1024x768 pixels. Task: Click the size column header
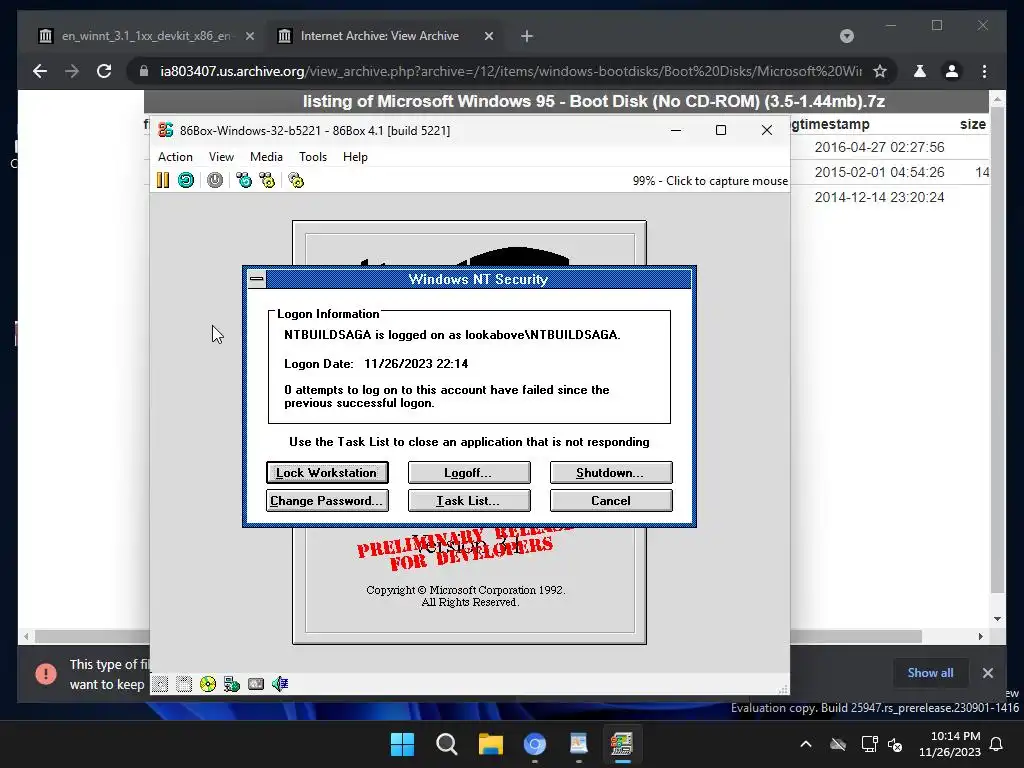click(x=972, y=124)
